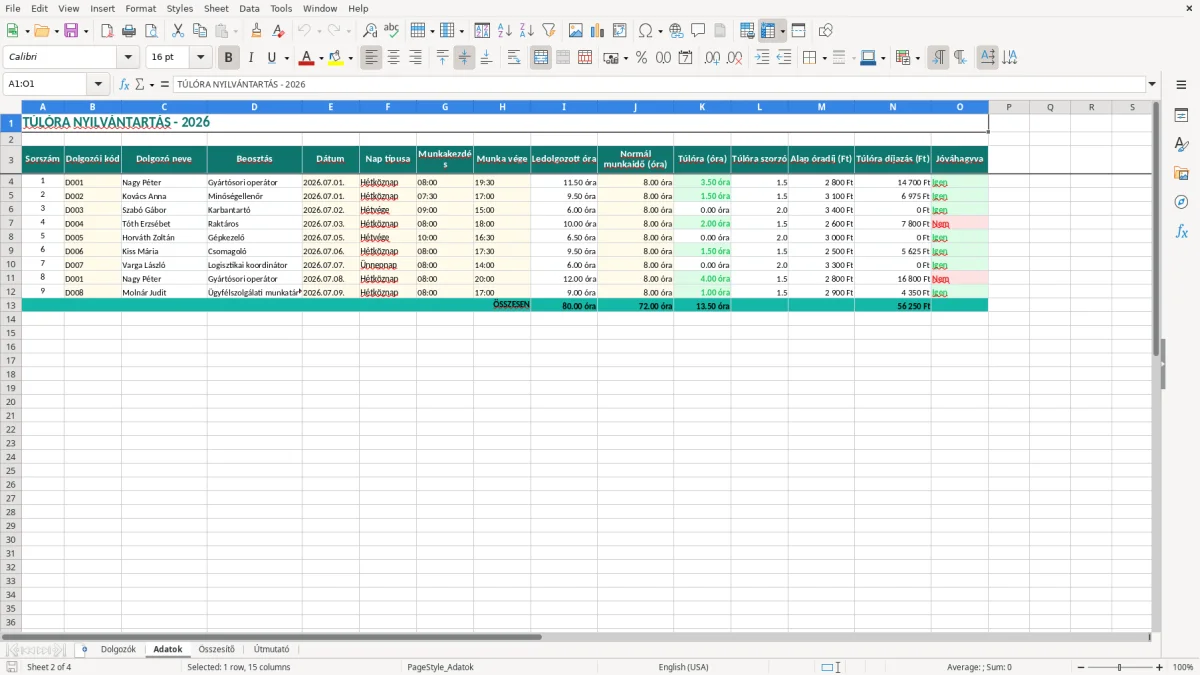Click zoom out minus button

tap(1080, 667)
